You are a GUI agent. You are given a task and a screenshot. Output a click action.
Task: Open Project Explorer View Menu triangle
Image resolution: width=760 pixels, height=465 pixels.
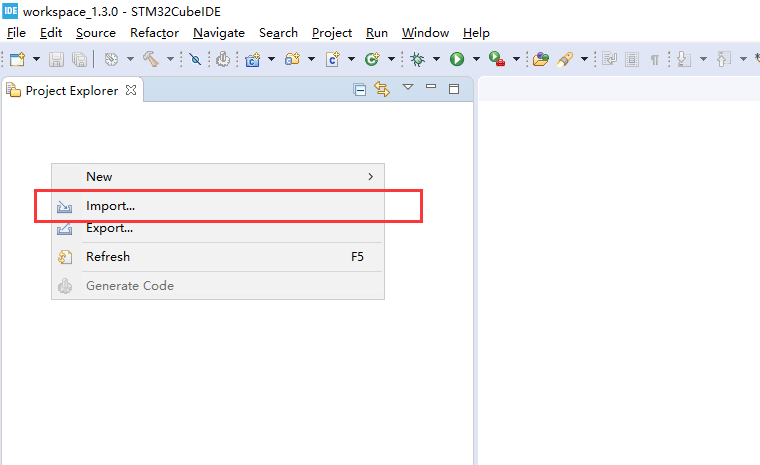[x=408, y=87]
